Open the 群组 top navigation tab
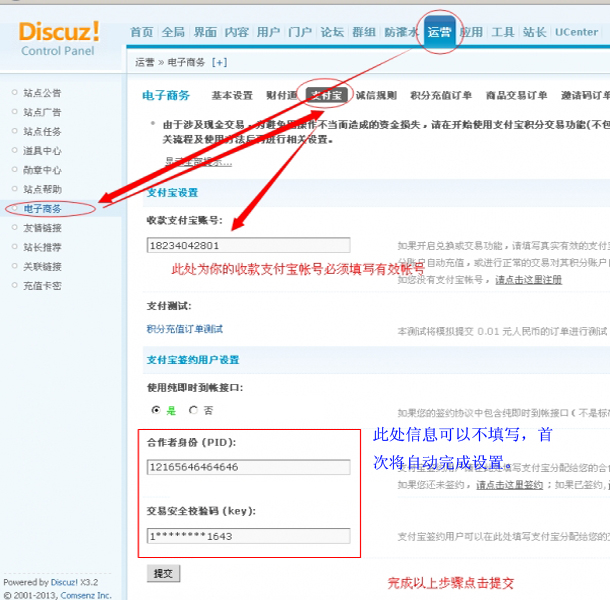610x600 pixels. point(364,32)
